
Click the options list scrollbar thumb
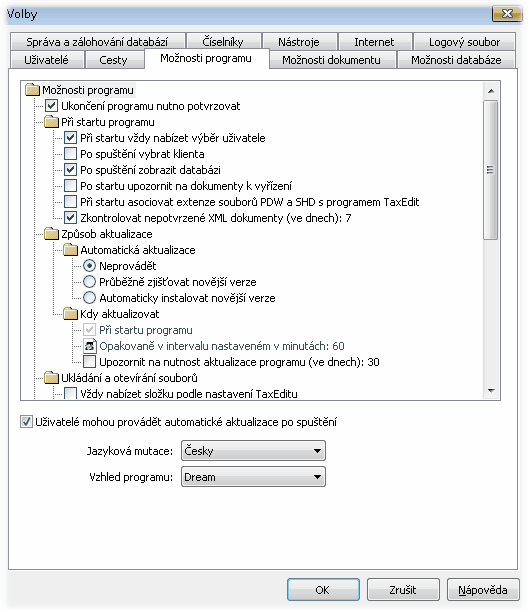(491, 170)
